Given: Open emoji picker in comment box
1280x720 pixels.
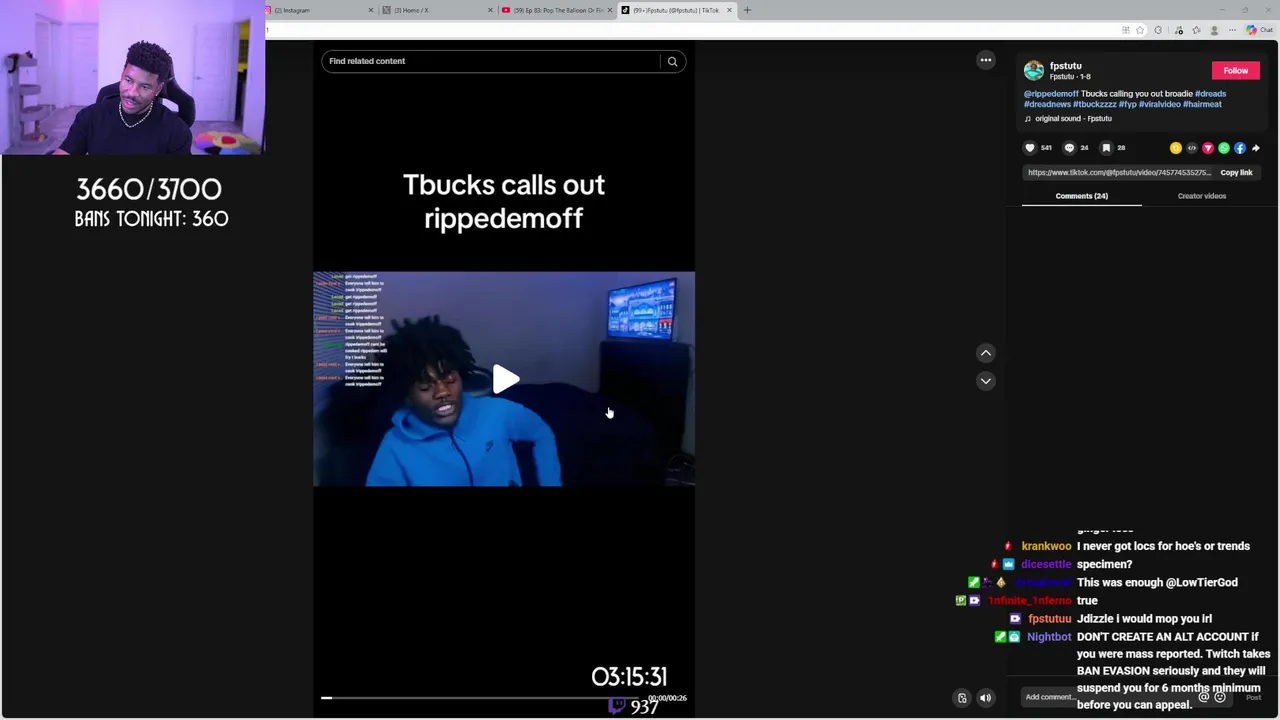Looking at the screenshot, I should click(1220, 697).
